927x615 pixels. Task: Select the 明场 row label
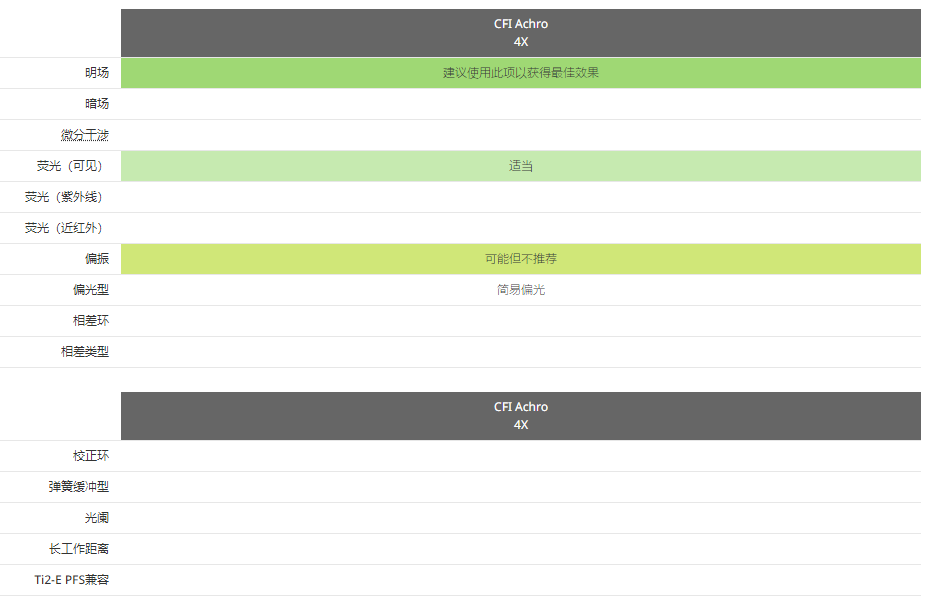click(x=97, y=73)
